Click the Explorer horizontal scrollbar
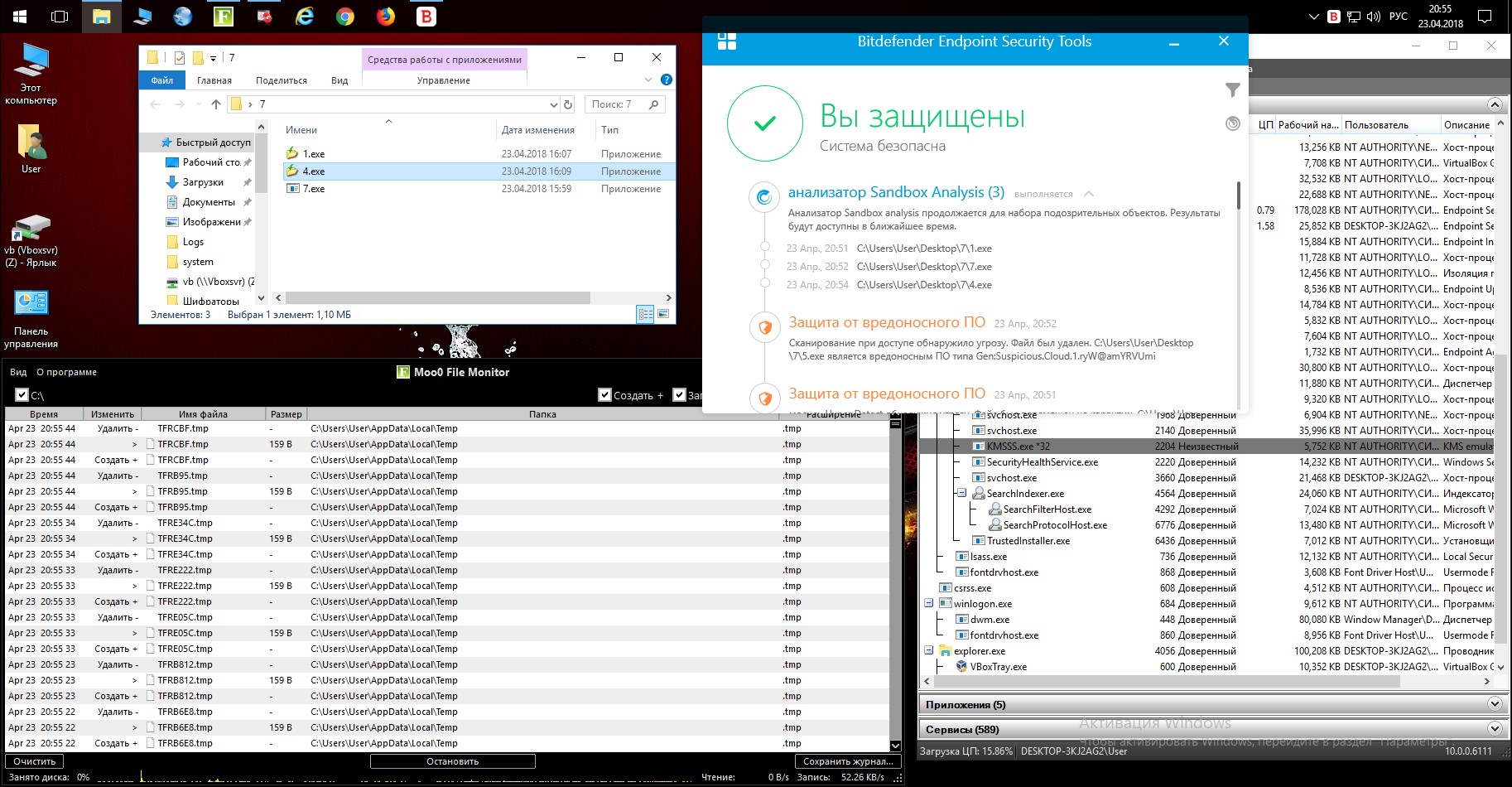This screenshot has width=1512, height=787. coord(438,297)
